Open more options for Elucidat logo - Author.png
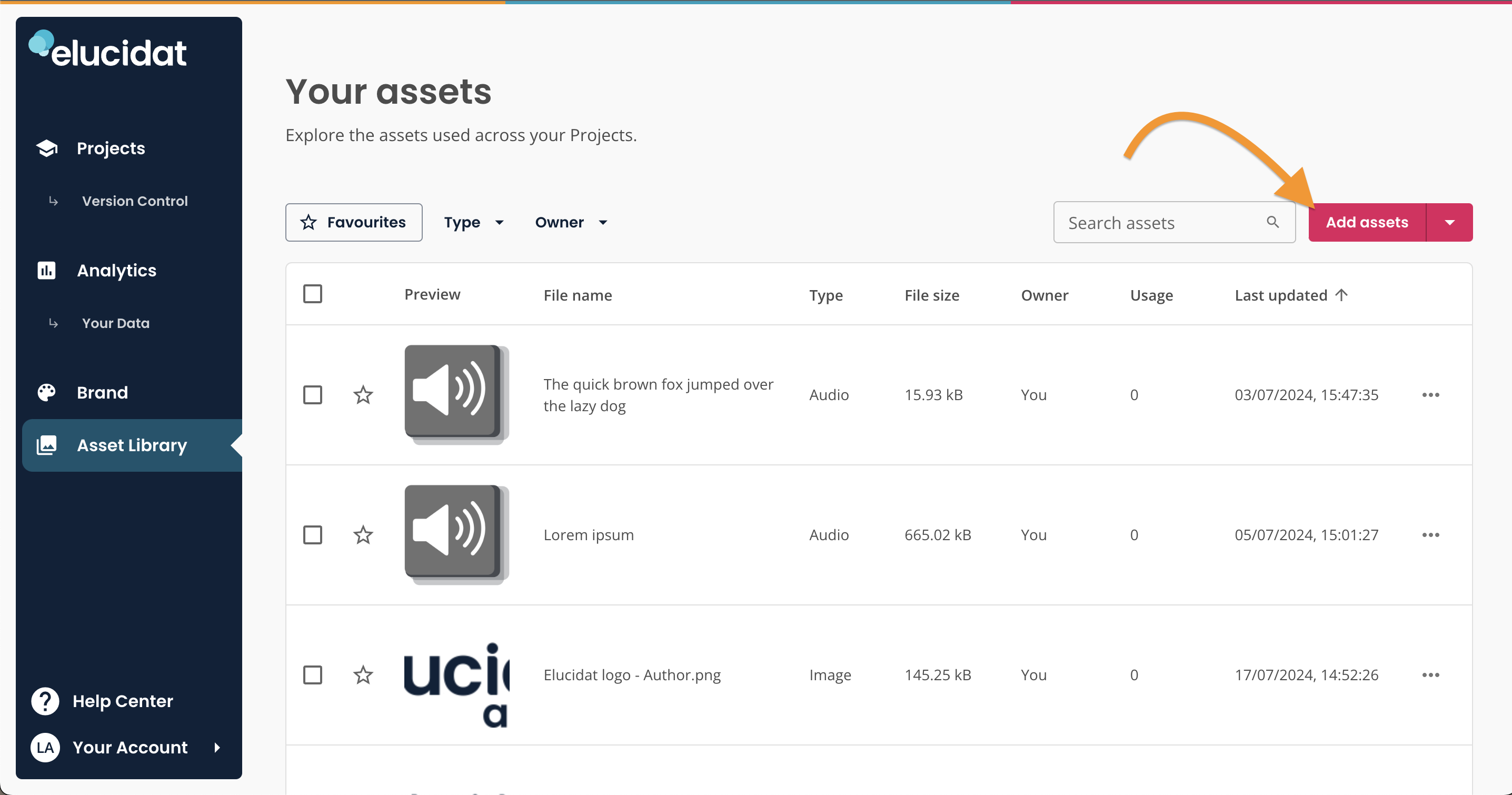This screenshot has height=795, width=1512. (1431, 674)
